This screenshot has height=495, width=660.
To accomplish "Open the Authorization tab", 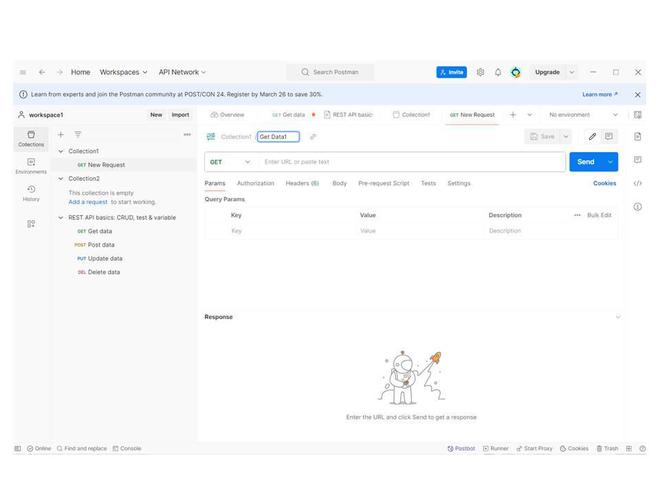I will [x=255, y=184].
